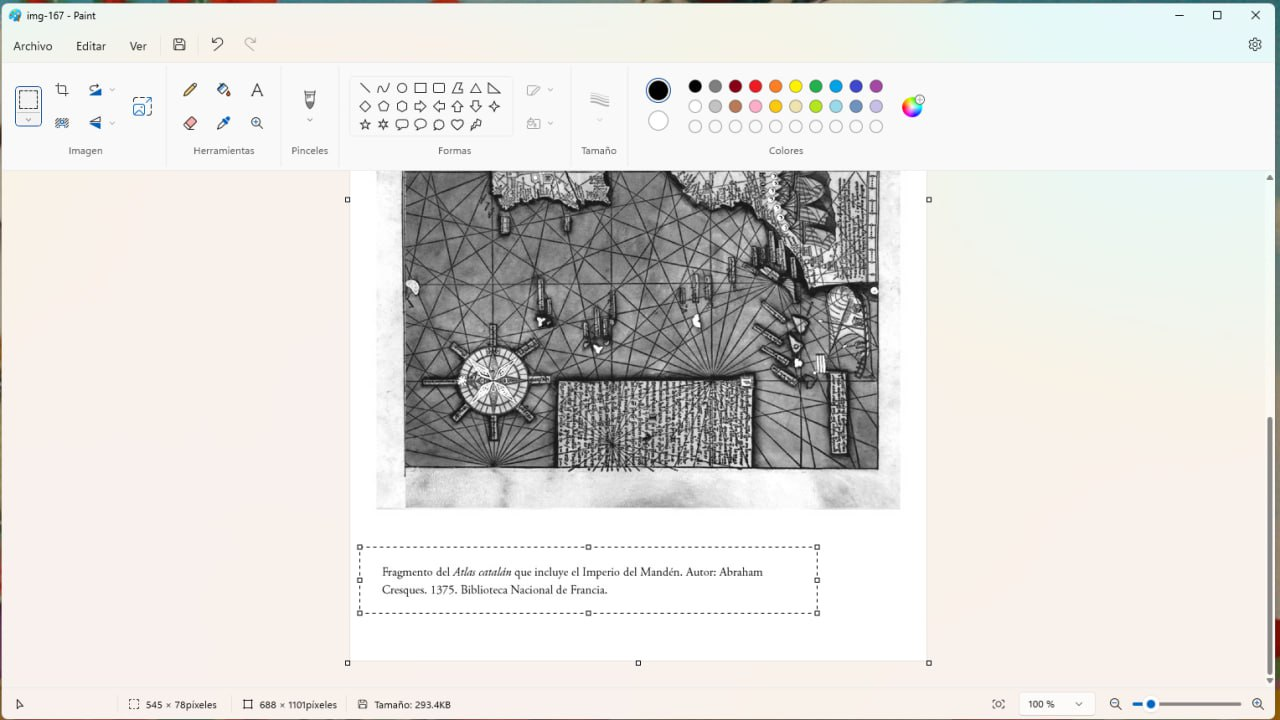Screen dimensions: 1280x720
Task: Pick the Pentagon shape
Action: click(383, 106)
